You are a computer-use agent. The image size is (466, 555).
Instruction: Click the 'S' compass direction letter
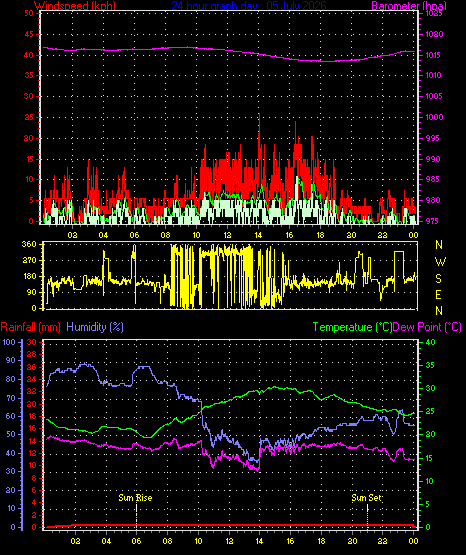pyautogui.click(x=438, y=279)
